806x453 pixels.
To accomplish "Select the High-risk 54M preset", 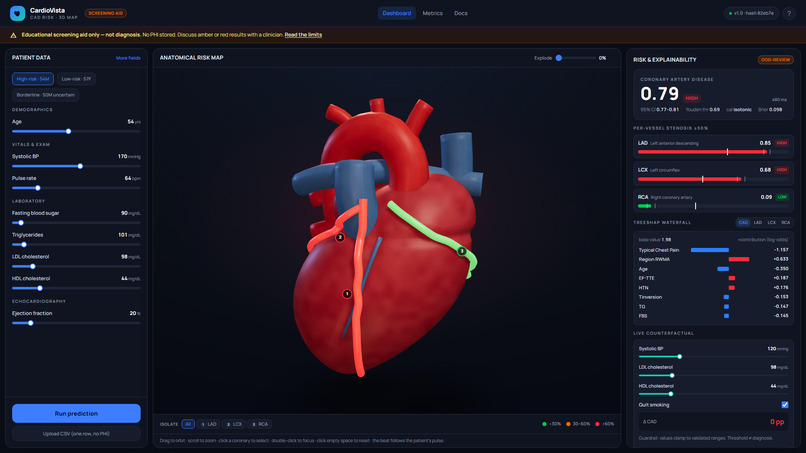I will [33, 79].
